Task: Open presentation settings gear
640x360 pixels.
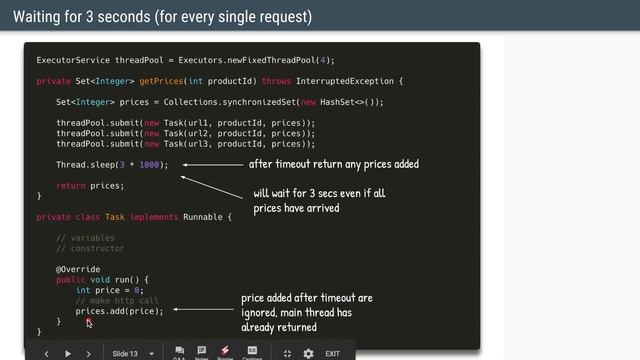Action: (308, 353)
